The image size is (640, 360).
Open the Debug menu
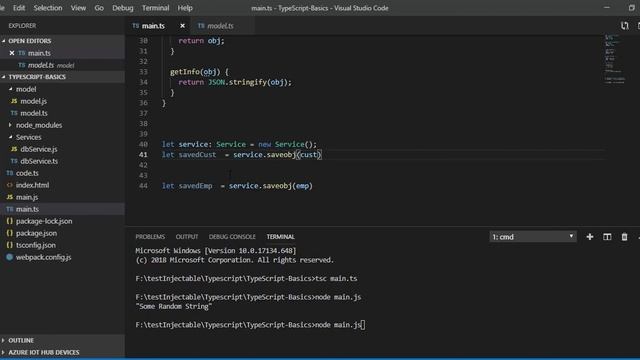click(x=122, y=8)
